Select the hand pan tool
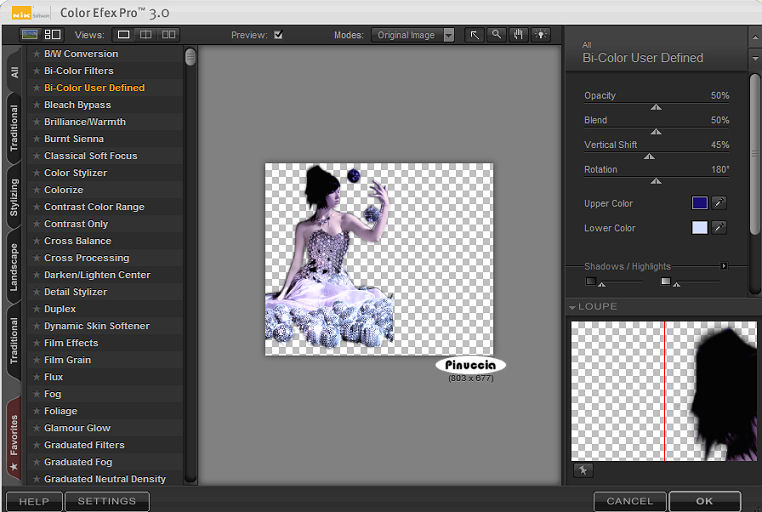This screenshot has width=762, height=512. coord(519,35)
